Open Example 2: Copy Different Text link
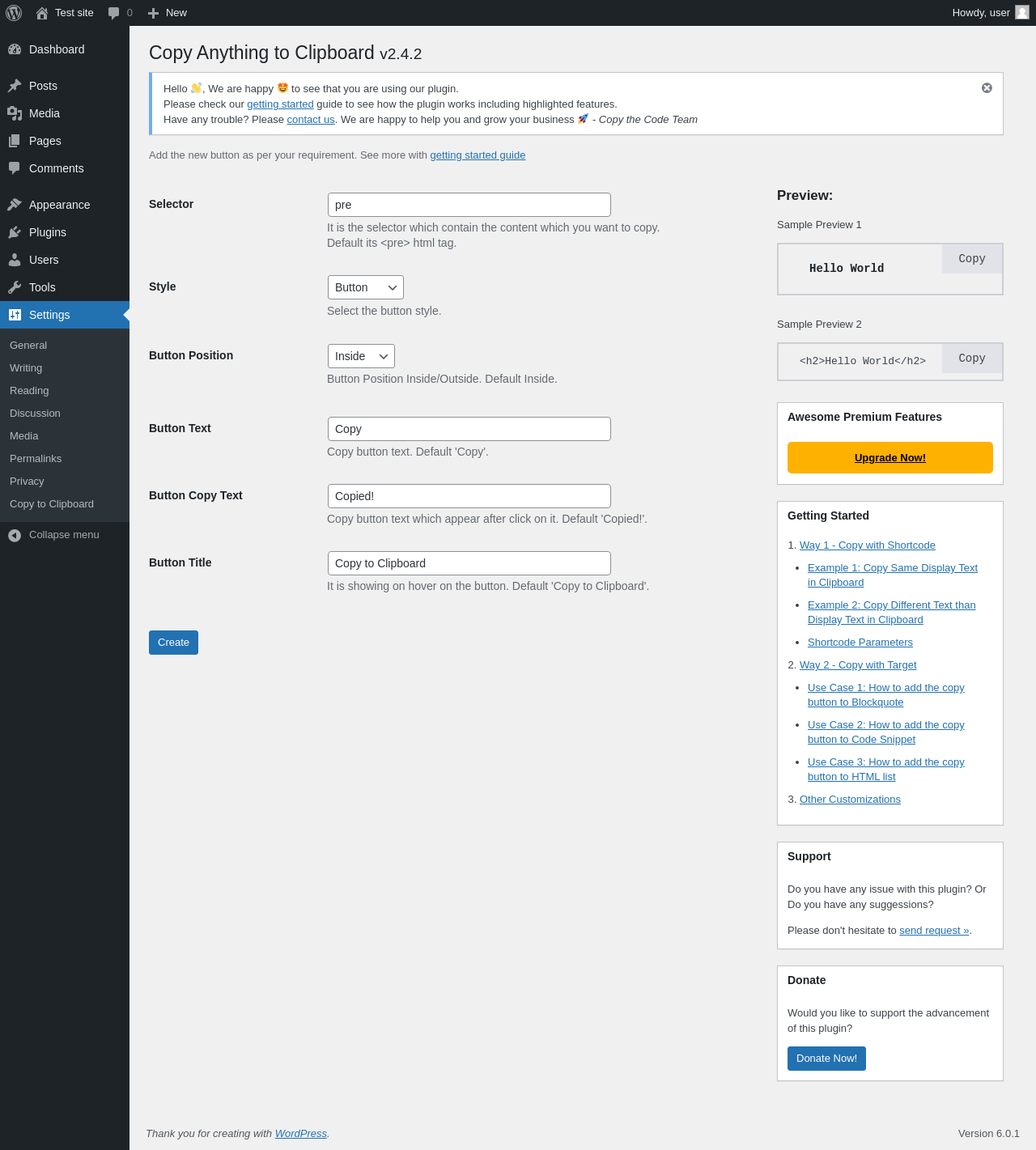Viewport: 1036px width, 1150px height. click(892, 613)
